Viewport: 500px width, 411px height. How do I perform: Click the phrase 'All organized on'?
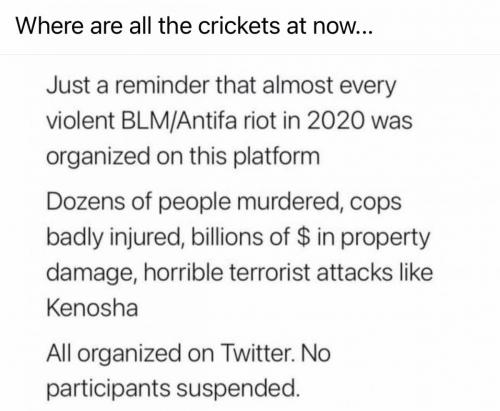tap(130, 354)
